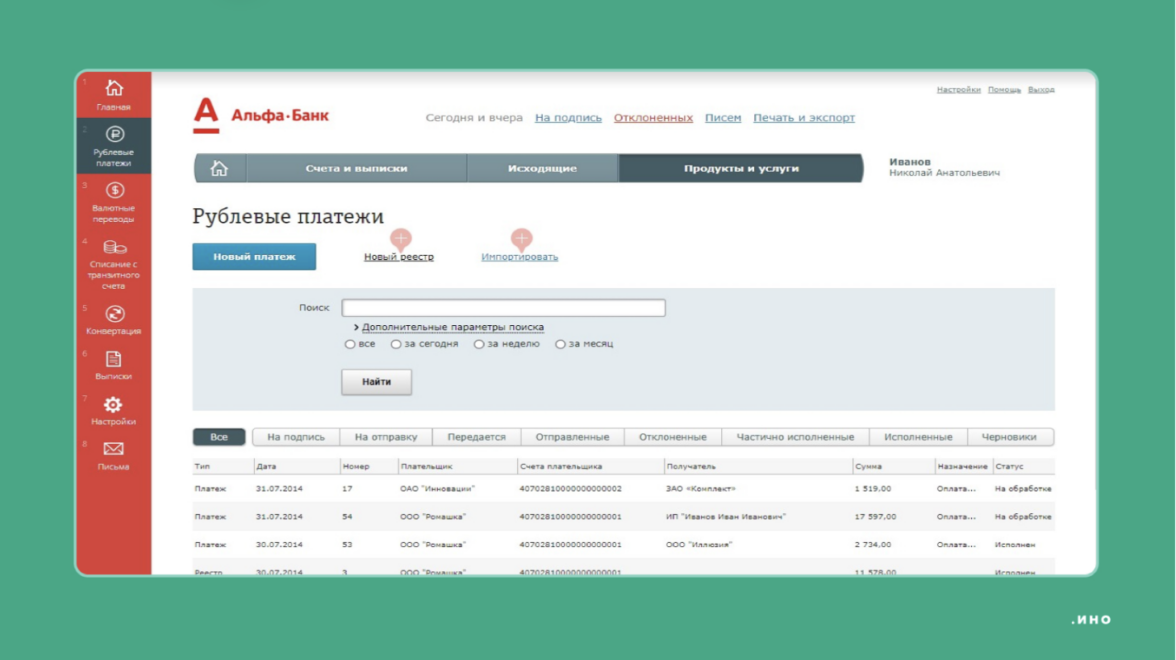
Task: Open Настройки gear icon in sidebar
Action: coord(114,405)
